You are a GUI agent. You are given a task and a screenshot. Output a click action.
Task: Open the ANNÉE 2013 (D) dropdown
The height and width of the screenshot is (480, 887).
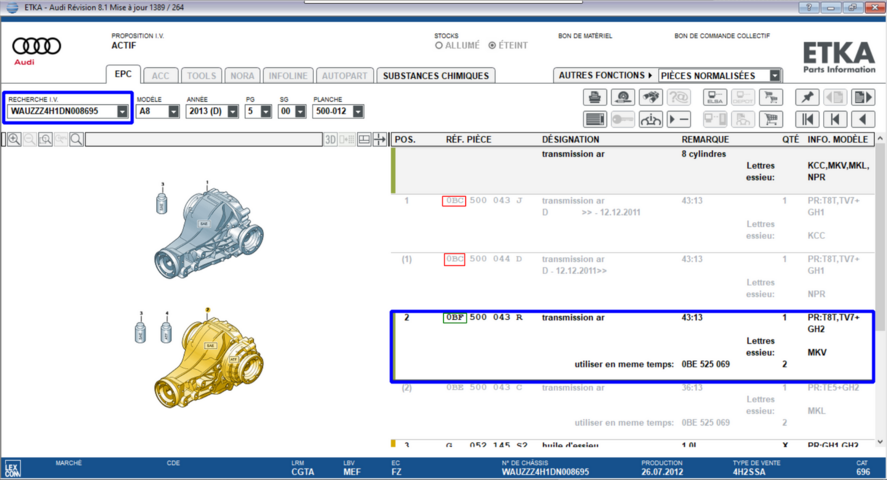[232, 111]
